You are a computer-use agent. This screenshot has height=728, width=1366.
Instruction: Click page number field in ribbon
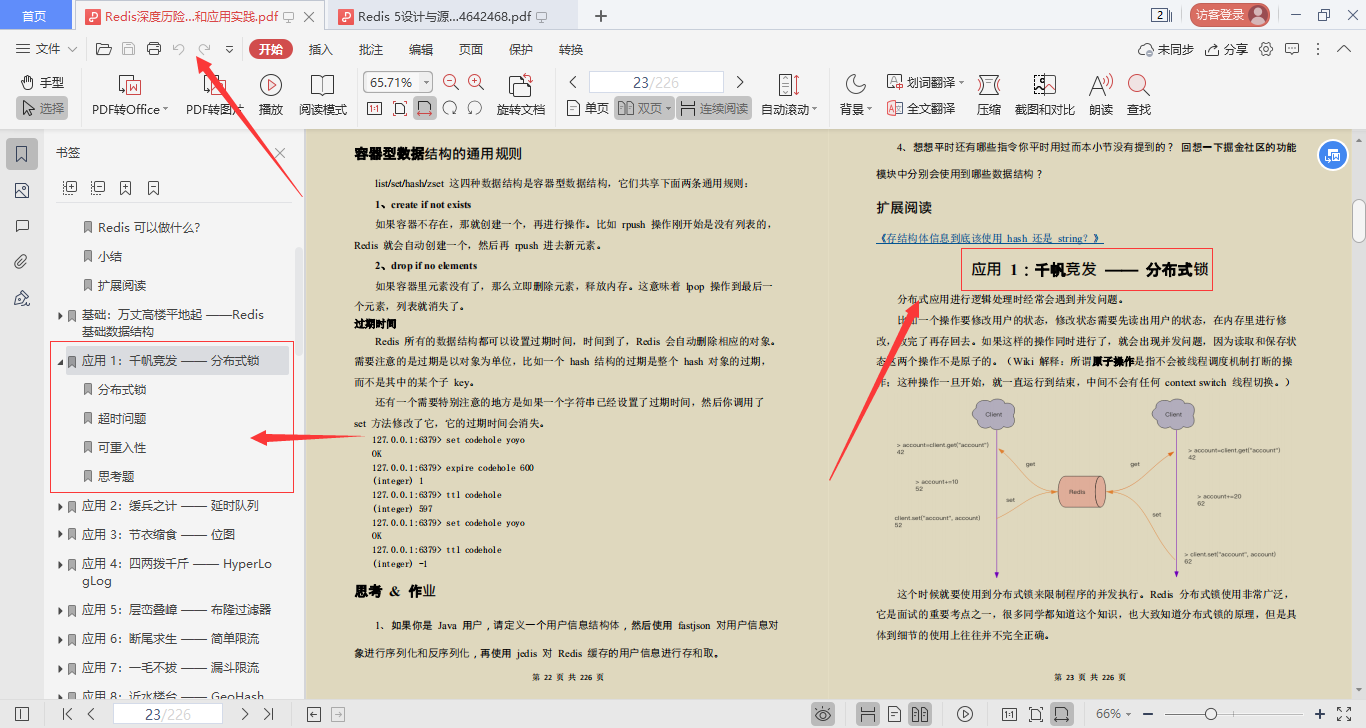click(x=656, y=82)
